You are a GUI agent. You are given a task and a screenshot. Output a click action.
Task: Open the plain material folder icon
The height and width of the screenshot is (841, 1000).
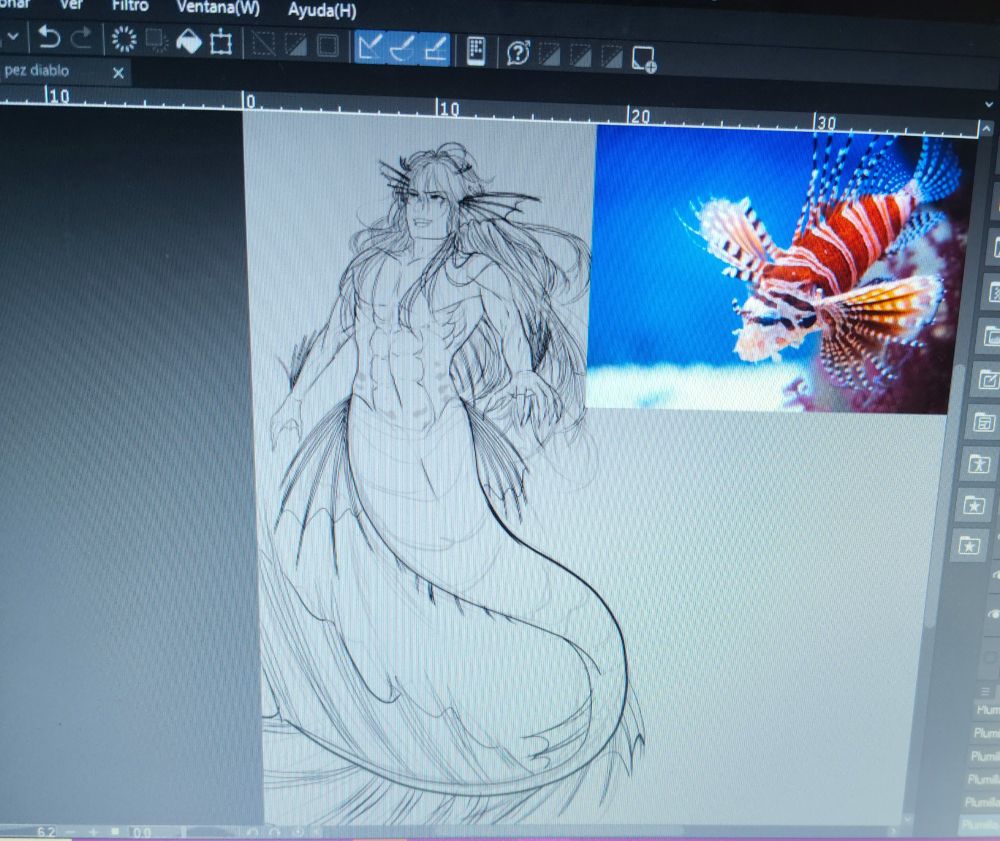(992, 336)
